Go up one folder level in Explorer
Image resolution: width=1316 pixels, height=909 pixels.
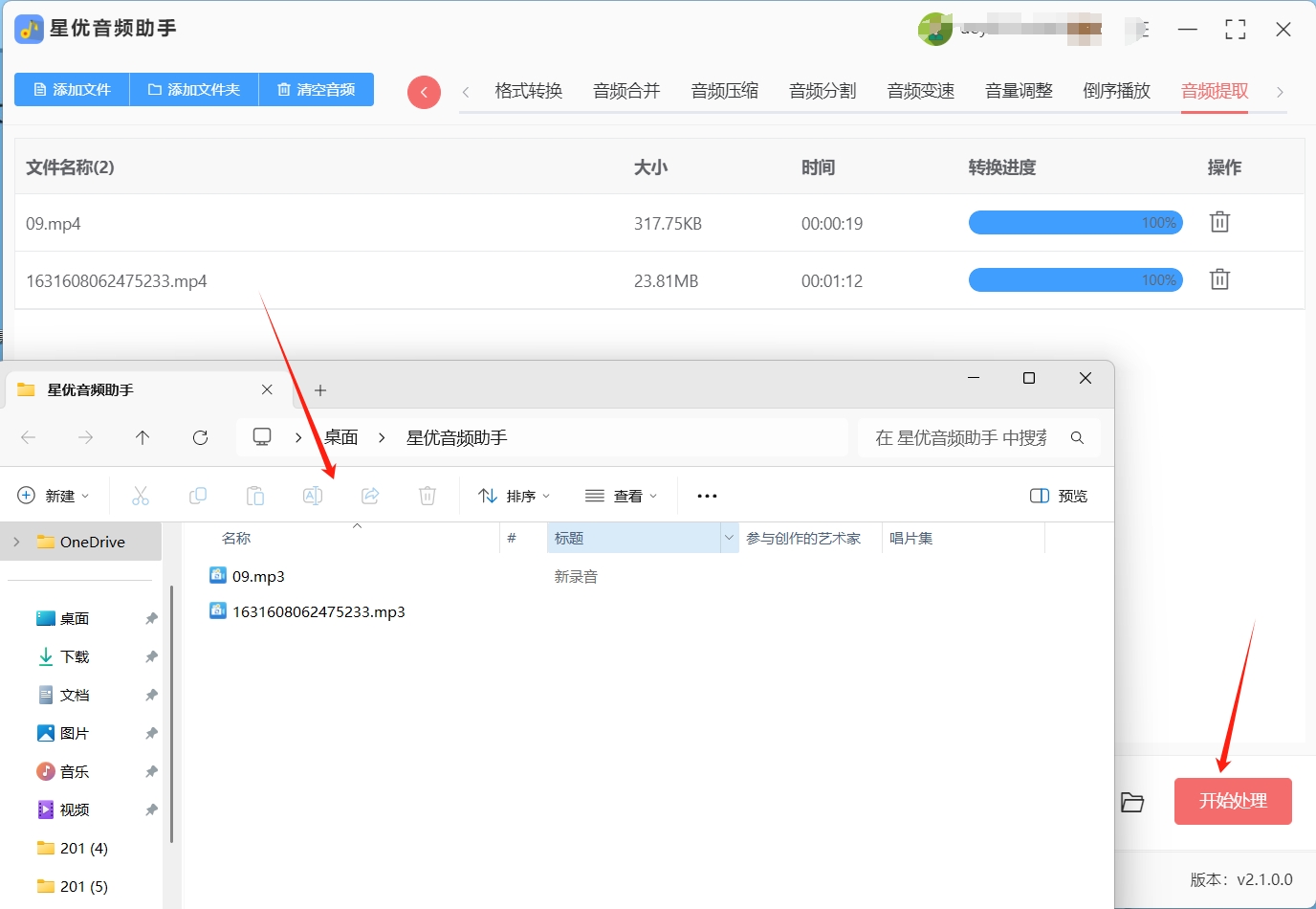point(143,437)
